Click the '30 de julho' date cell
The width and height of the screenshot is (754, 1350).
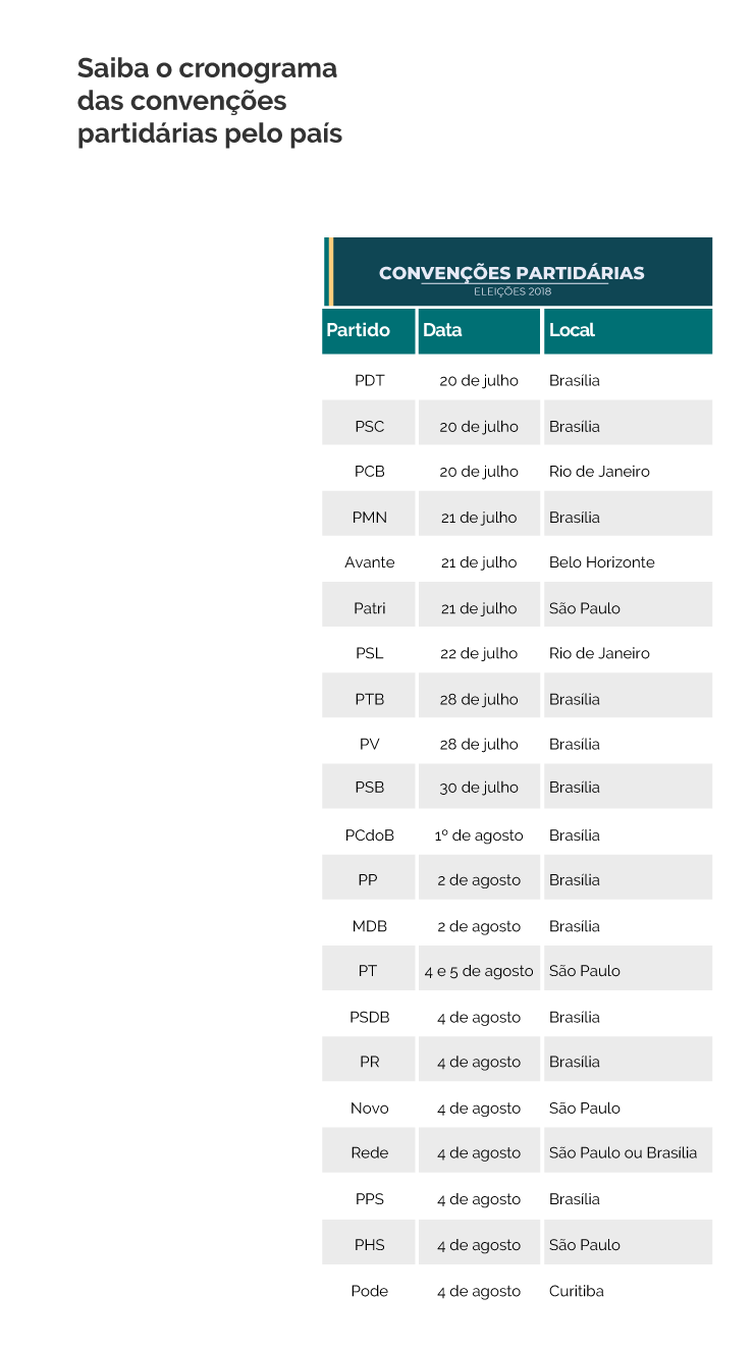(x=479, y=788)
